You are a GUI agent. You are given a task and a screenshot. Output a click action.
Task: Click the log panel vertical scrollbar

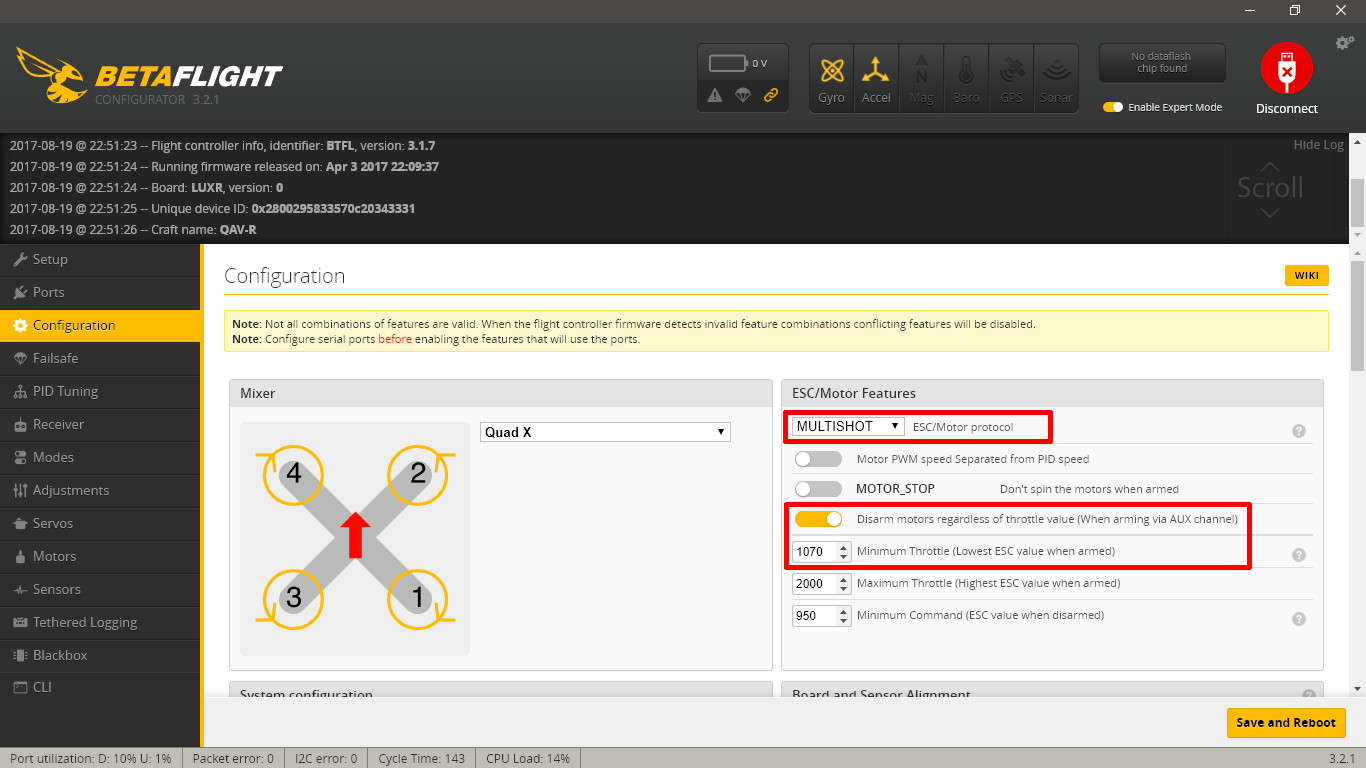(1357, 203)
